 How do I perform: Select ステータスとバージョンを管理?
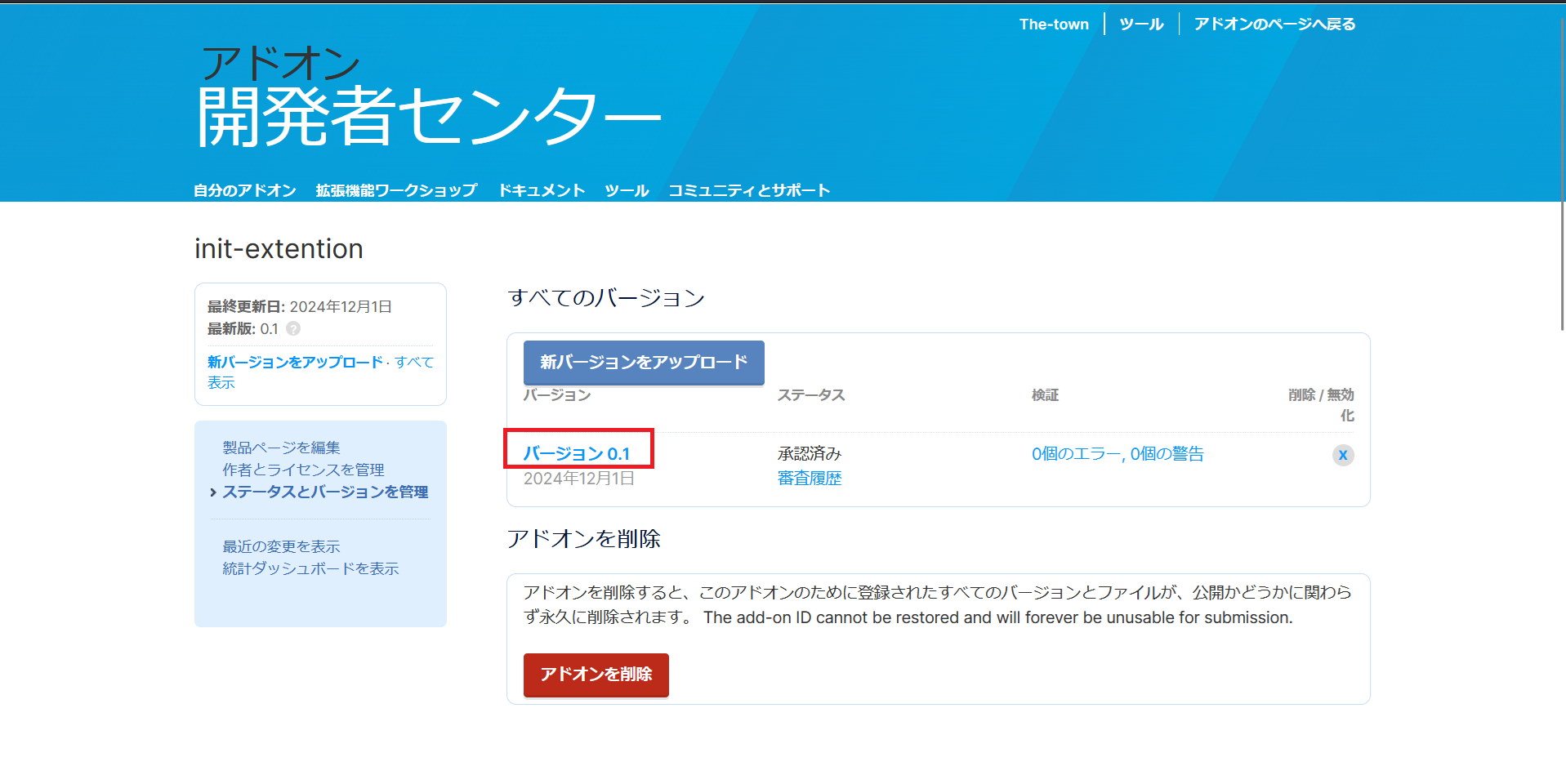[325, 492]
